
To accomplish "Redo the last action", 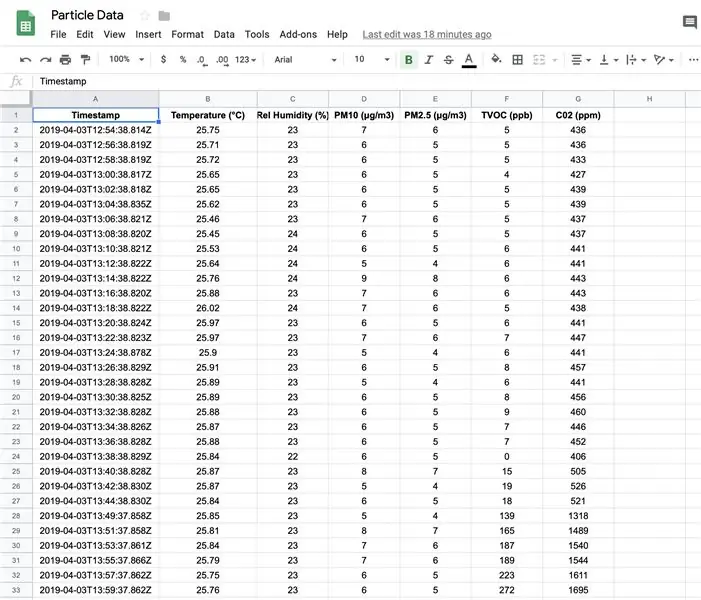I will (46, 59).
